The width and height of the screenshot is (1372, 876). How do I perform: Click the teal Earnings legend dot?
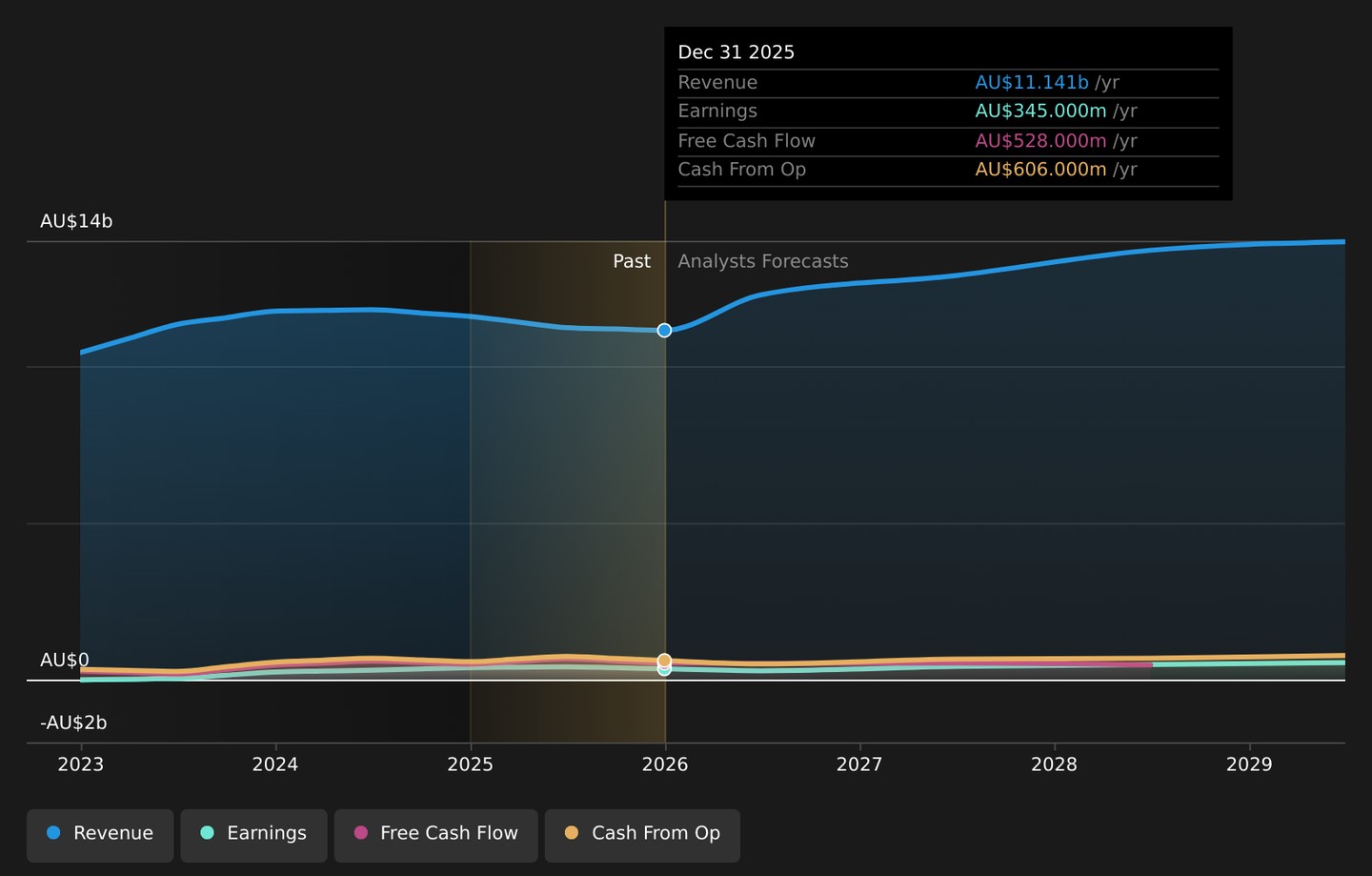click(207, 833)
